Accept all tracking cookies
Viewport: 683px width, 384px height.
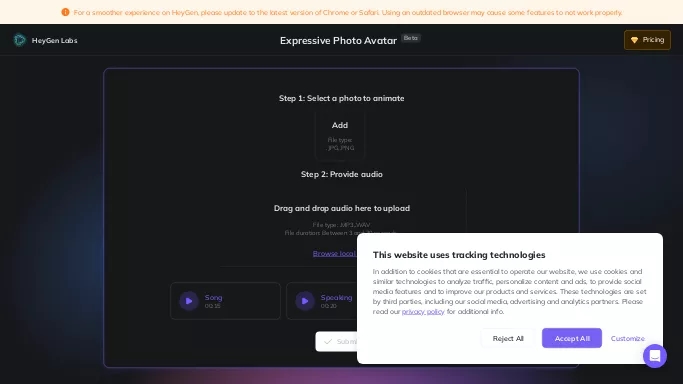point(571,338)
